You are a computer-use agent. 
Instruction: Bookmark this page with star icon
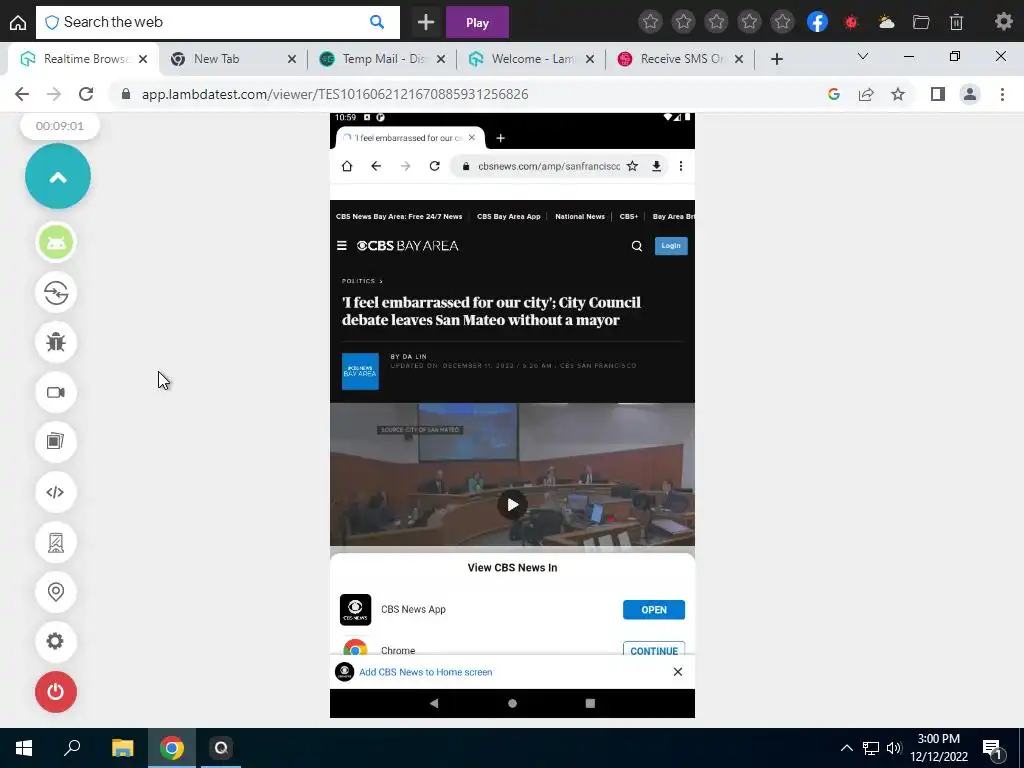898,94
